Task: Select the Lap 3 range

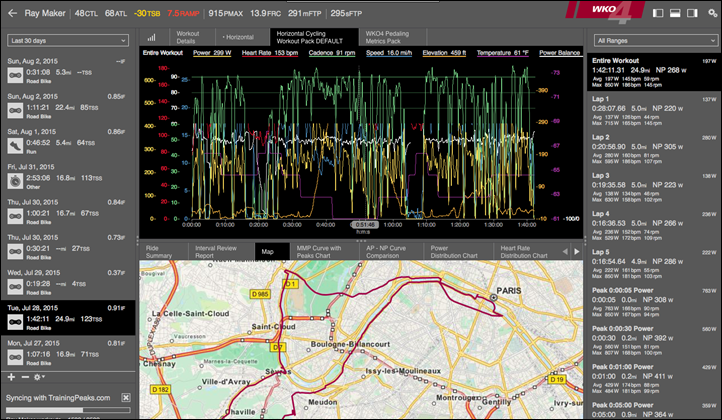Action: pos(654,187)
